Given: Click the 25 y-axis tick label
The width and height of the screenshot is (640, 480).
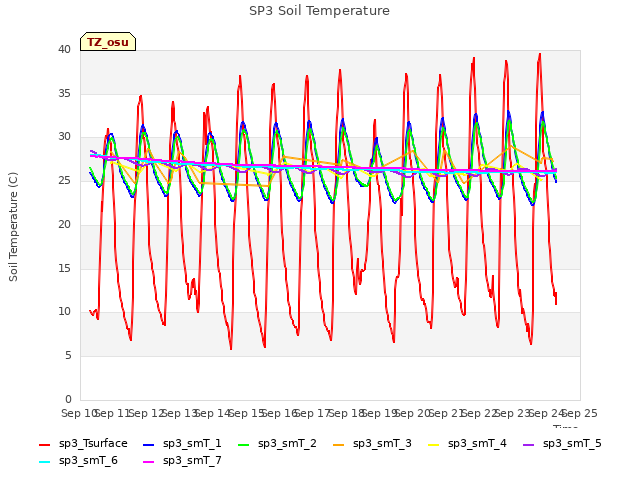Looking at the screenshot, I should point(64,180).
